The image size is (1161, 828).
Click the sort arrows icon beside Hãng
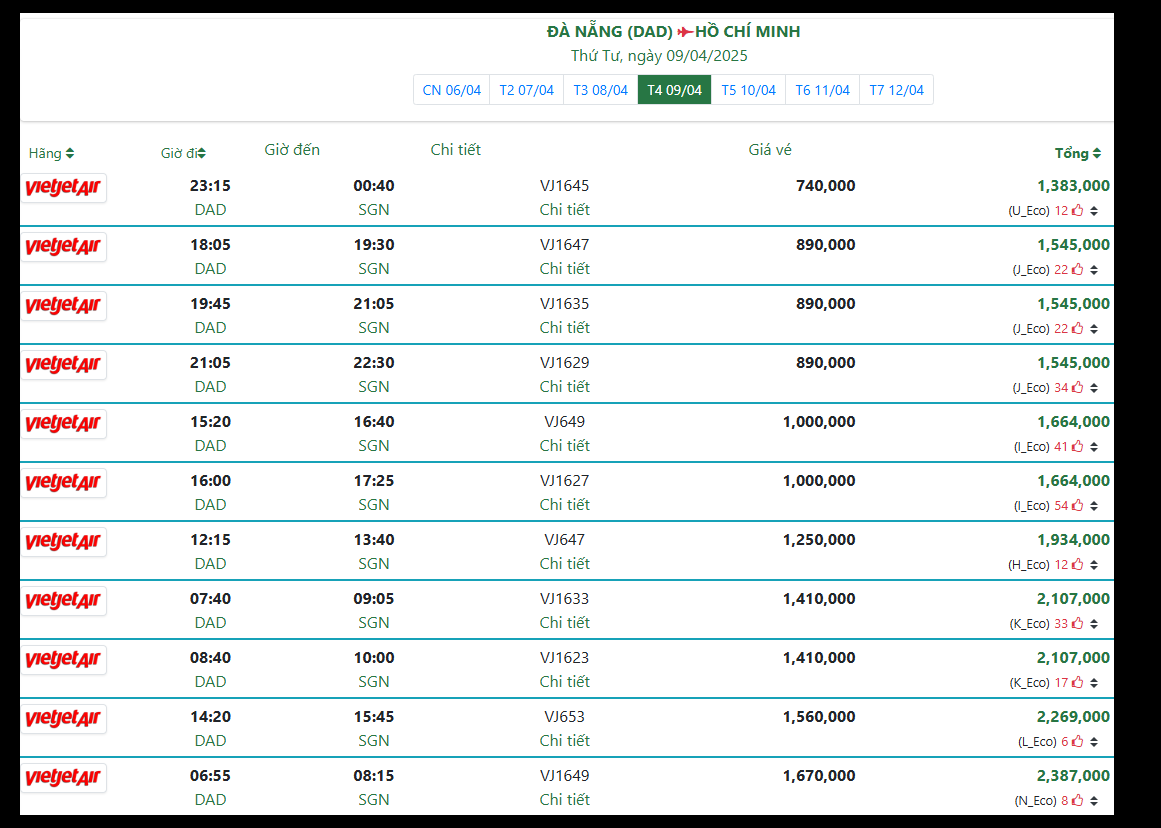[x=70, y=154]
